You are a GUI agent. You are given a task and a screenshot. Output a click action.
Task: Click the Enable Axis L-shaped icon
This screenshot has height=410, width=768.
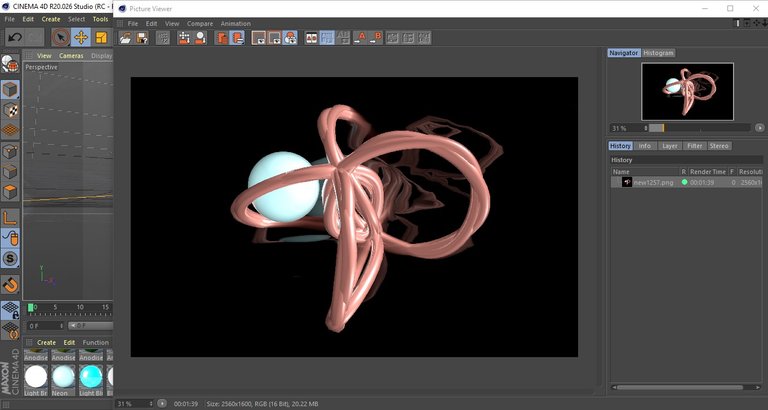pyautogui.click(x=10, y=218)
